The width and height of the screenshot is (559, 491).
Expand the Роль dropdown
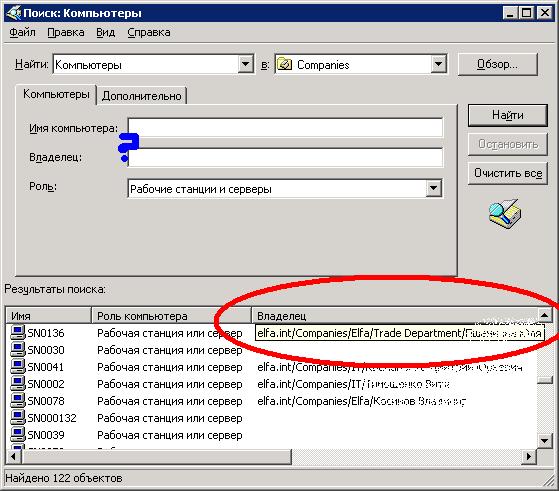[434, 188]
